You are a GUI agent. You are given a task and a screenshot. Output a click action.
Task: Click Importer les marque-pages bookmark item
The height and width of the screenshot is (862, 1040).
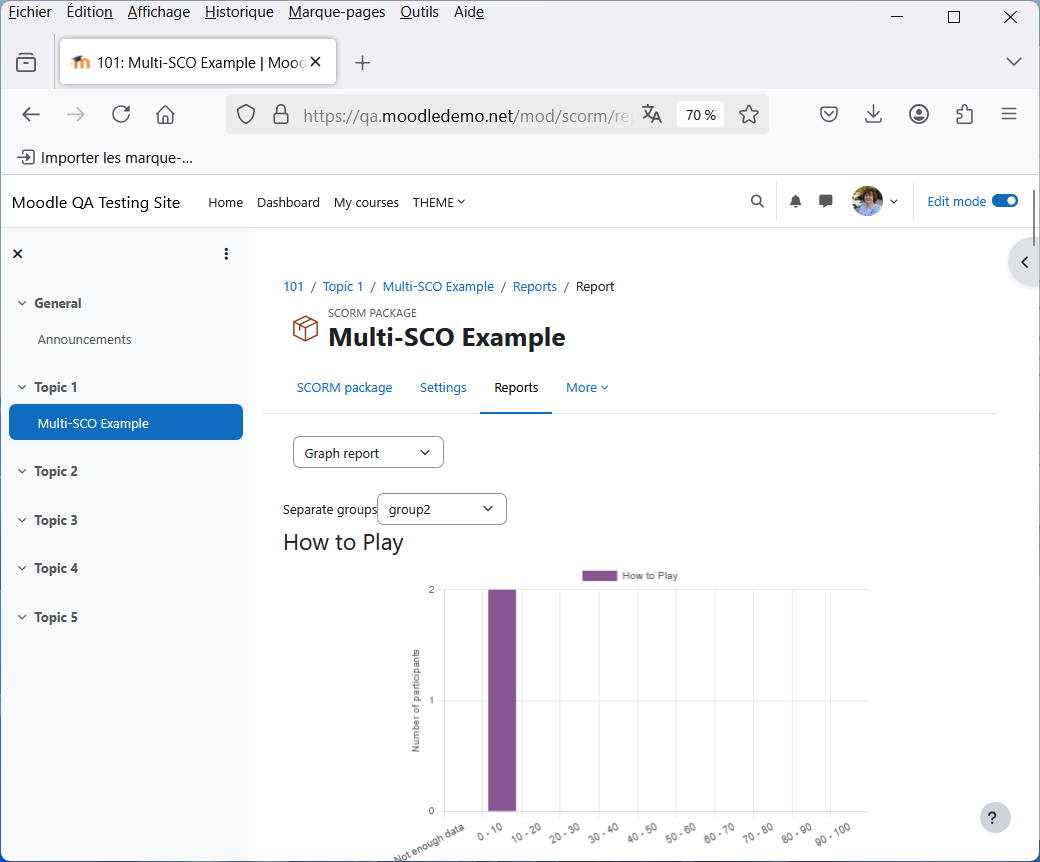click(x=105, y=157)
